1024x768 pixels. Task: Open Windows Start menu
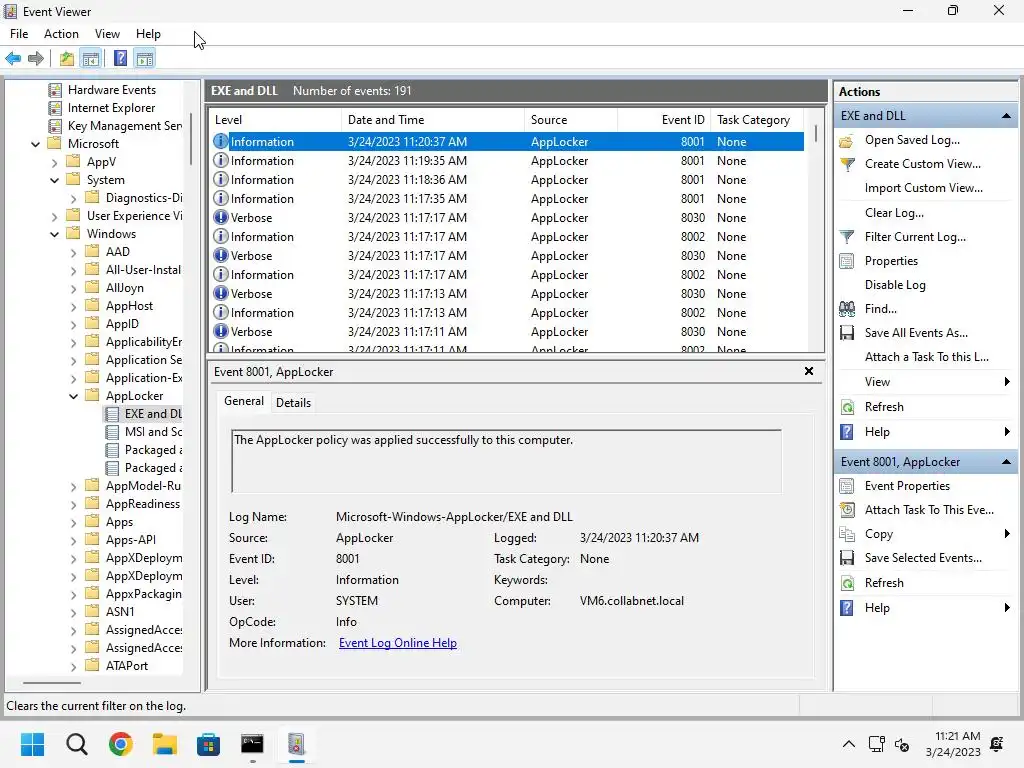point(32,744)
